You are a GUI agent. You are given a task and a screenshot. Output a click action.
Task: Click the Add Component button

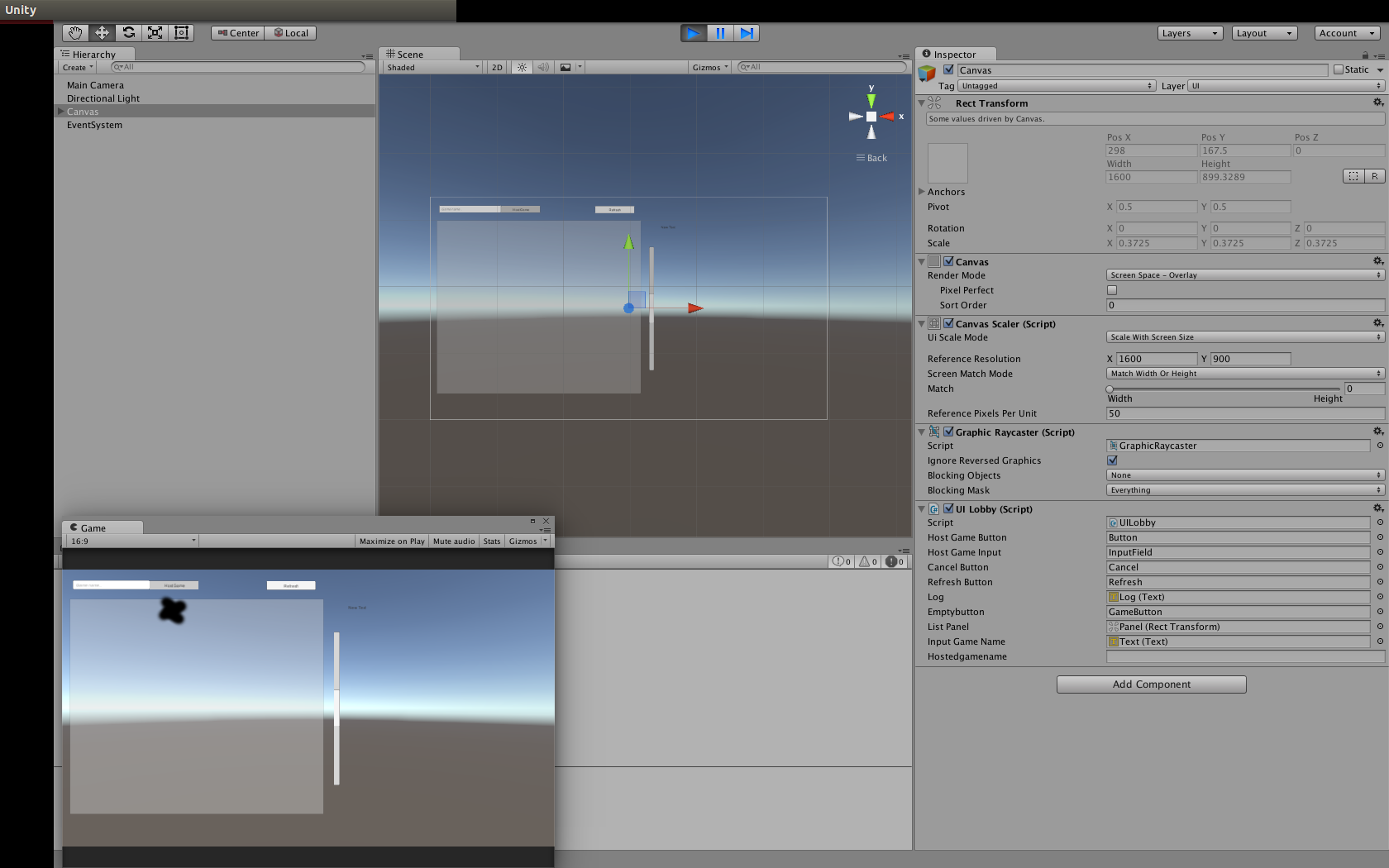(1151, 684)
